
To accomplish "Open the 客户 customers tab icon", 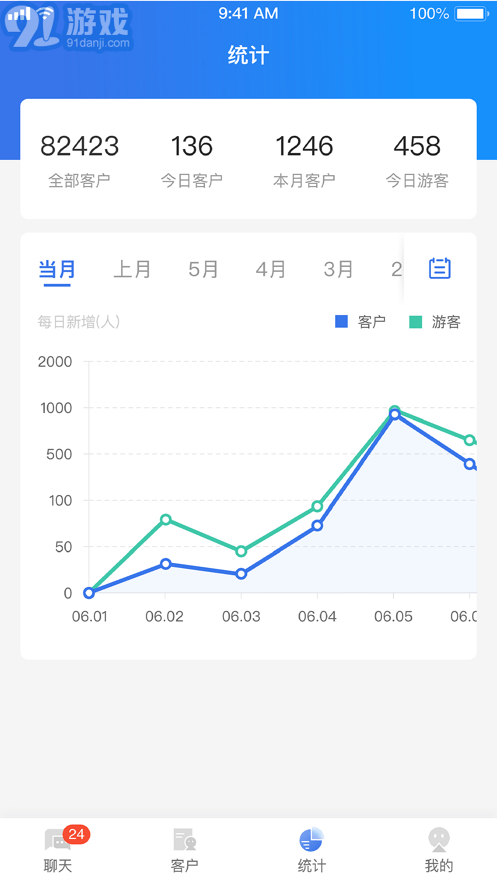I will point(185,840).
